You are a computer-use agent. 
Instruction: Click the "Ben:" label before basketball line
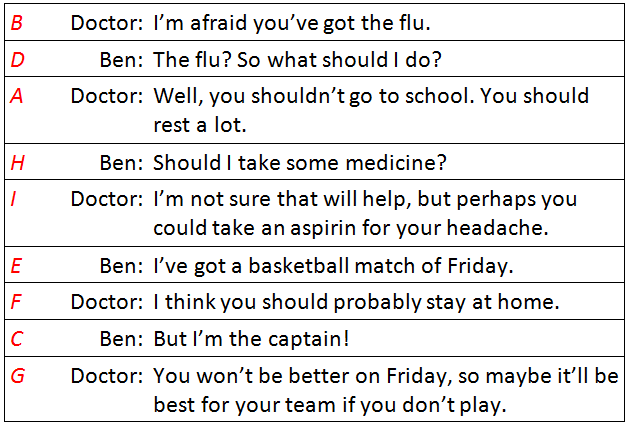point(122,265)
